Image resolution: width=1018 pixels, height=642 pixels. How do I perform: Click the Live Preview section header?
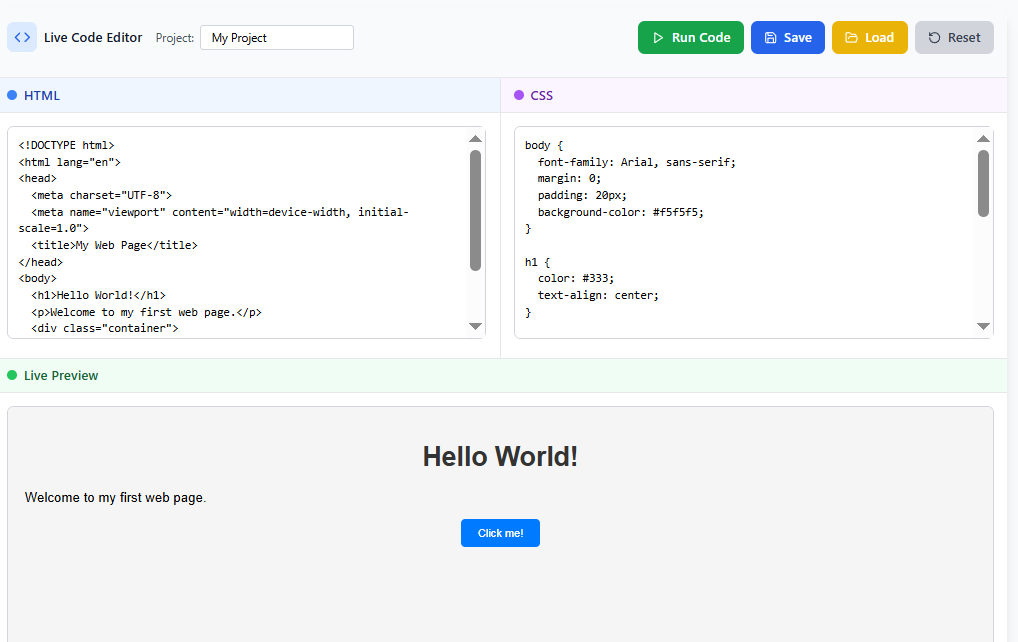point(63,375)
